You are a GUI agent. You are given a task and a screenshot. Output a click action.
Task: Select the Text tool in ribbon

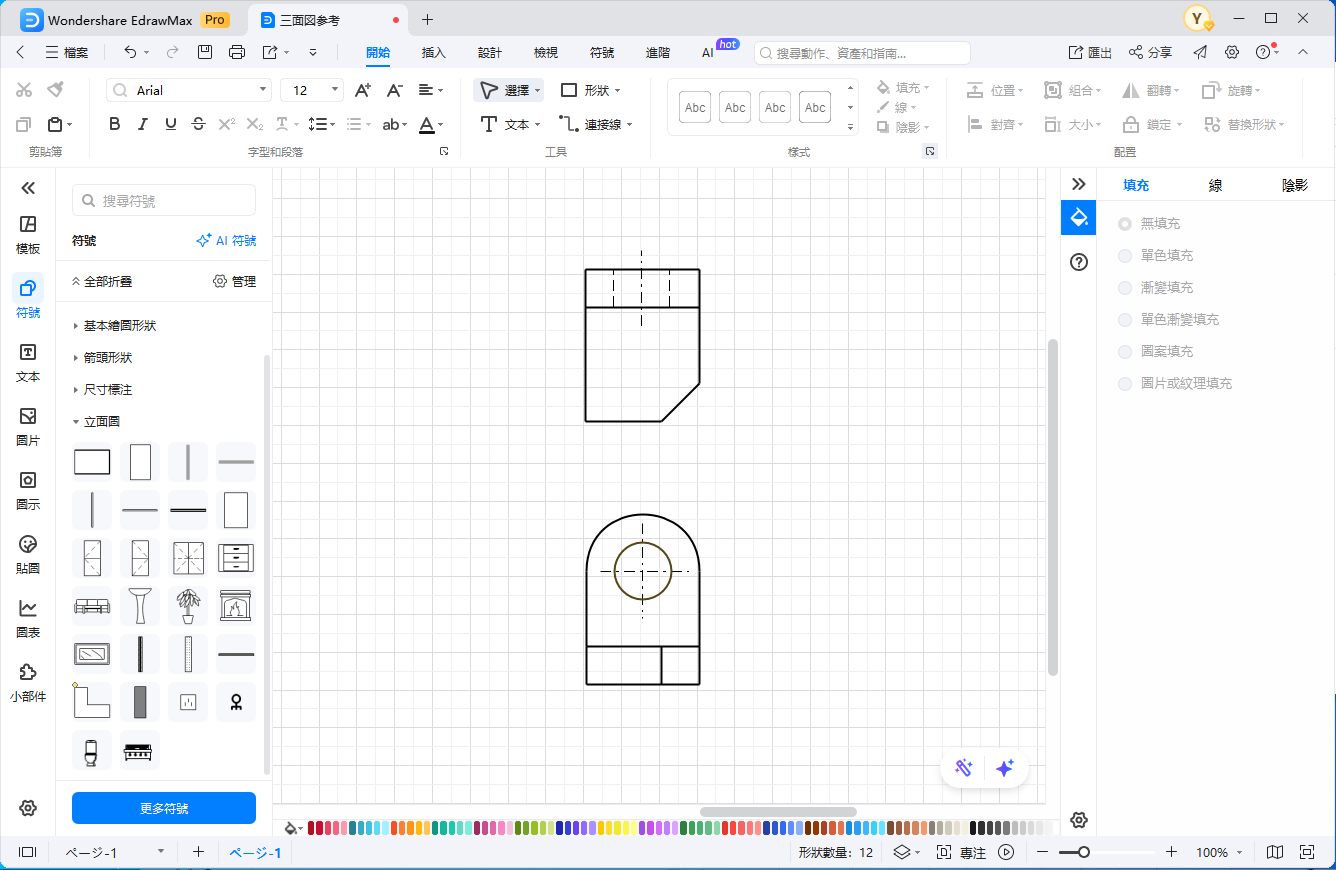click(x=510, y=124)
